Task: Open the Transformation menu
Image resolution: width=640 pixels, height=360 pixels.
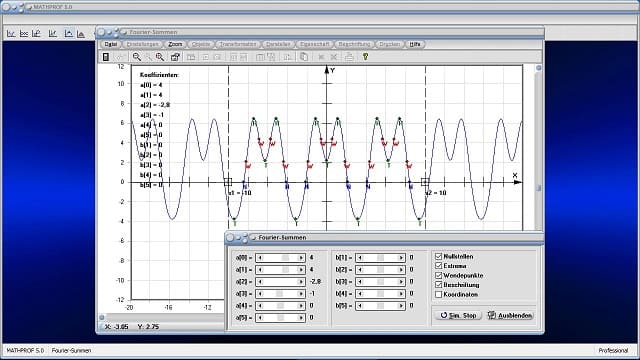Action: coord(238,44)
